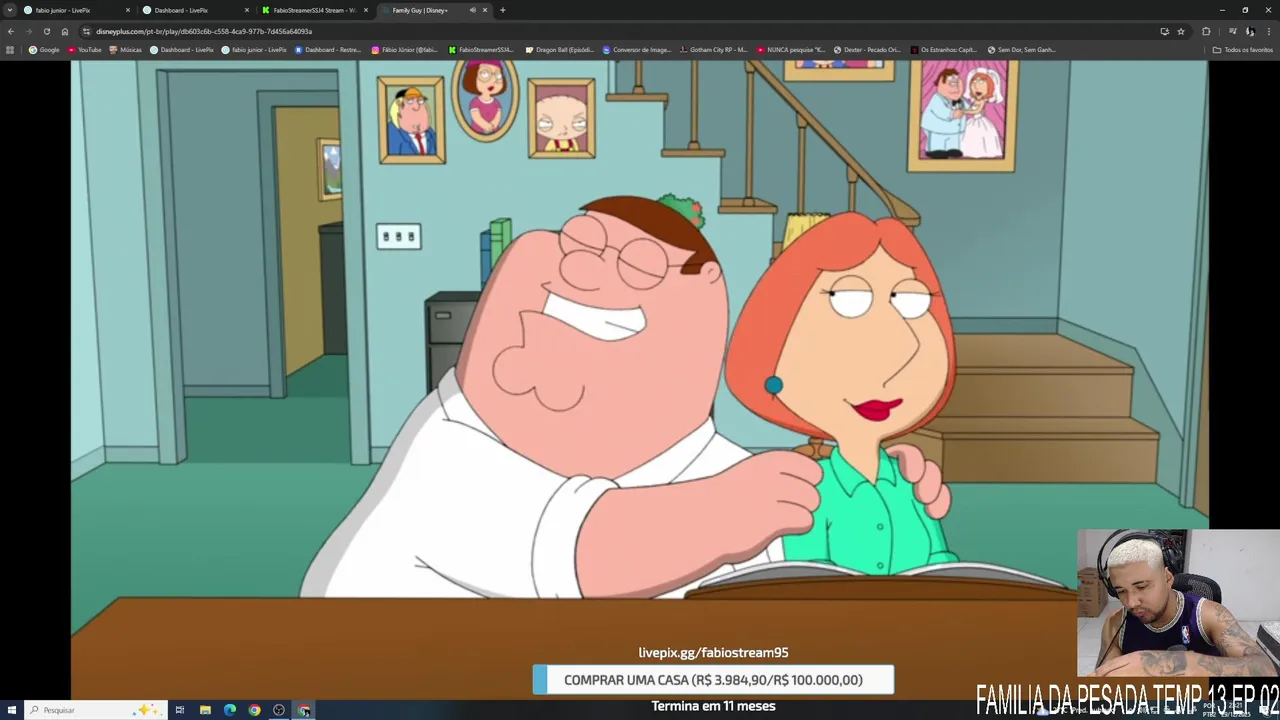View site information for disneyplus.com
The width and height of the screenshot is (1280, 720).
point(87,31)
